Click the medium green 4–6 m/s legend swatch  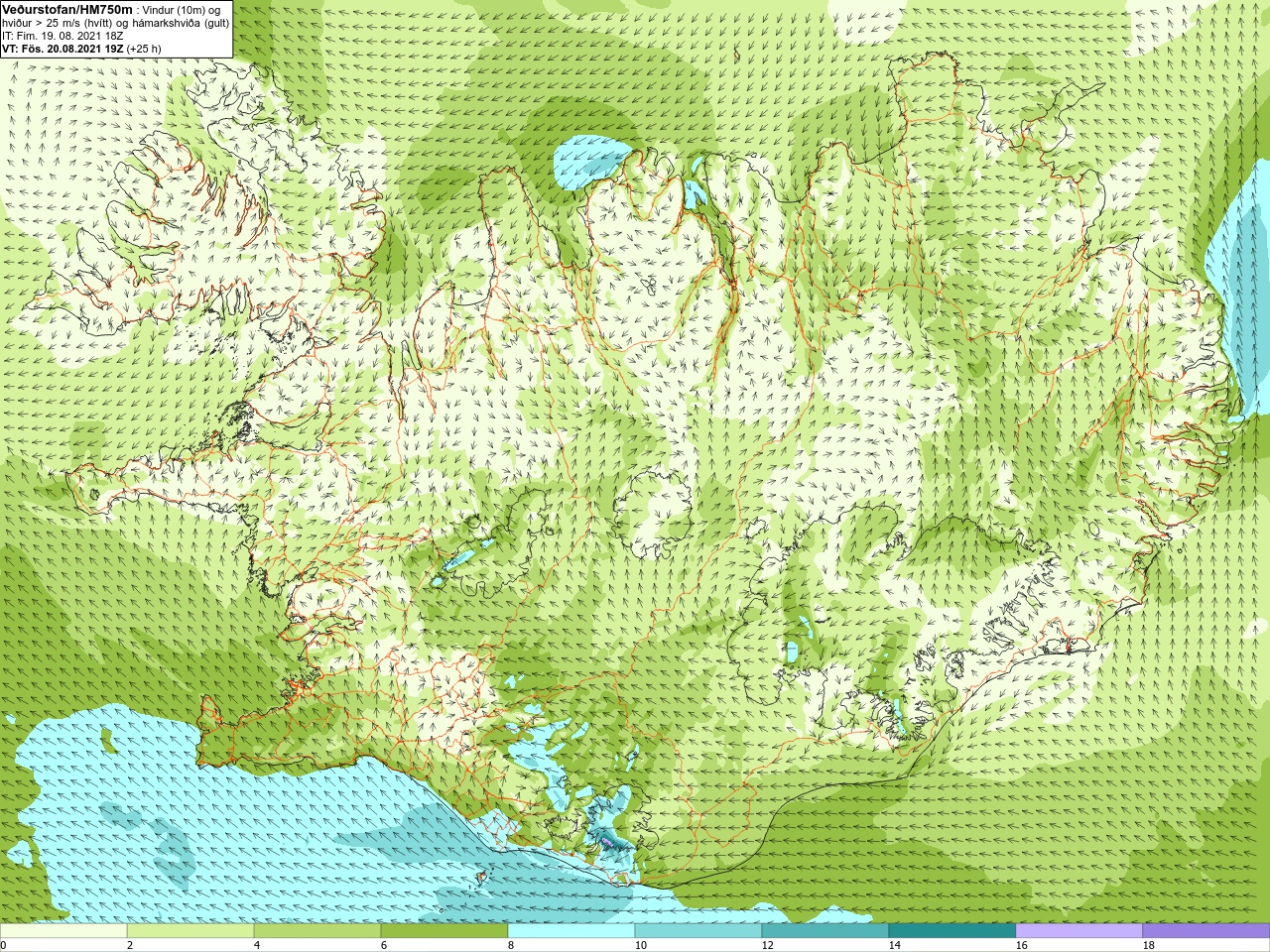click(317, 931)
